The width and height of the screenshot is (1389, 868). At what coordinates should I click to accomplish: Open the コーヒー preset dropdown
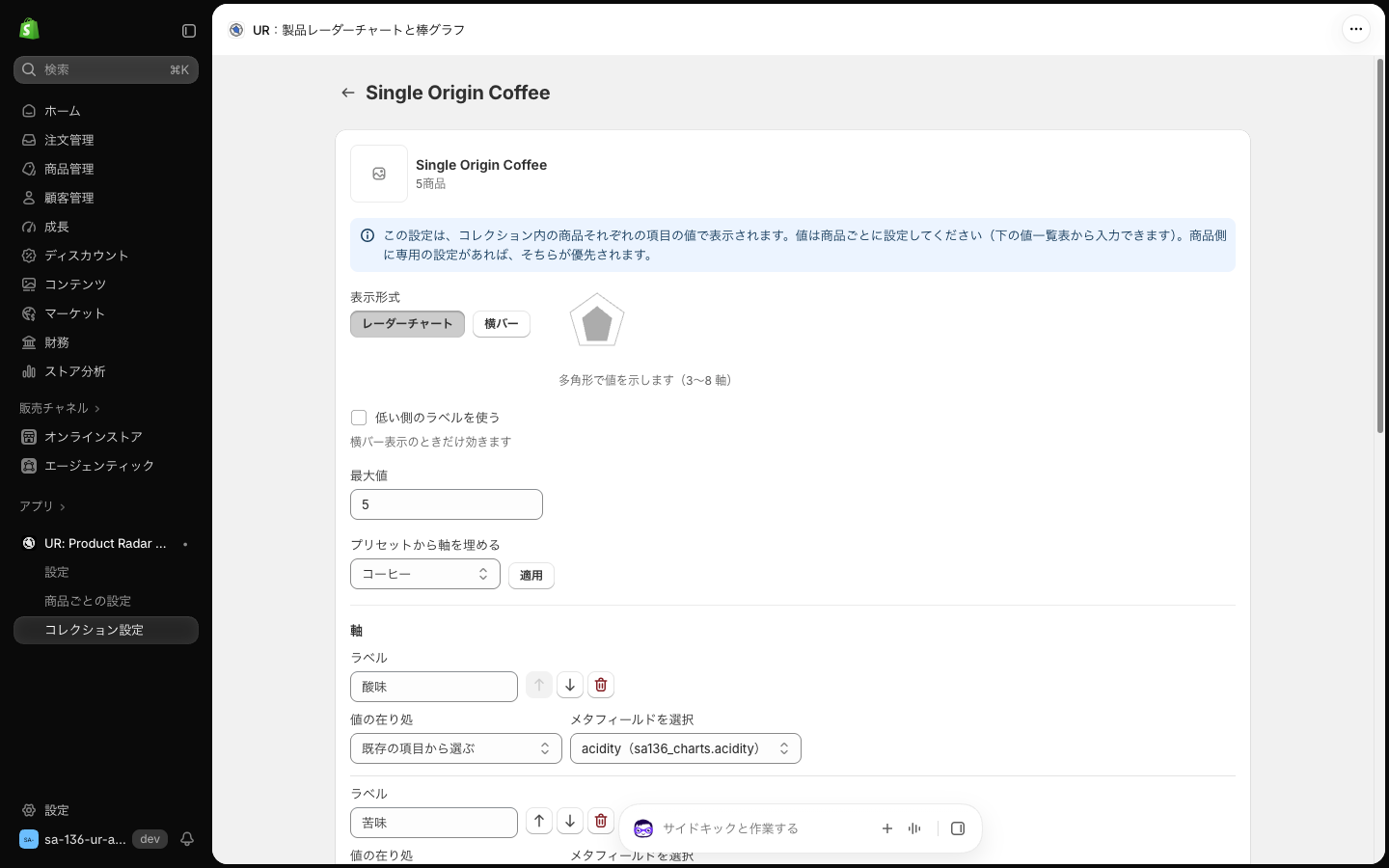click(x=425, y=574)
